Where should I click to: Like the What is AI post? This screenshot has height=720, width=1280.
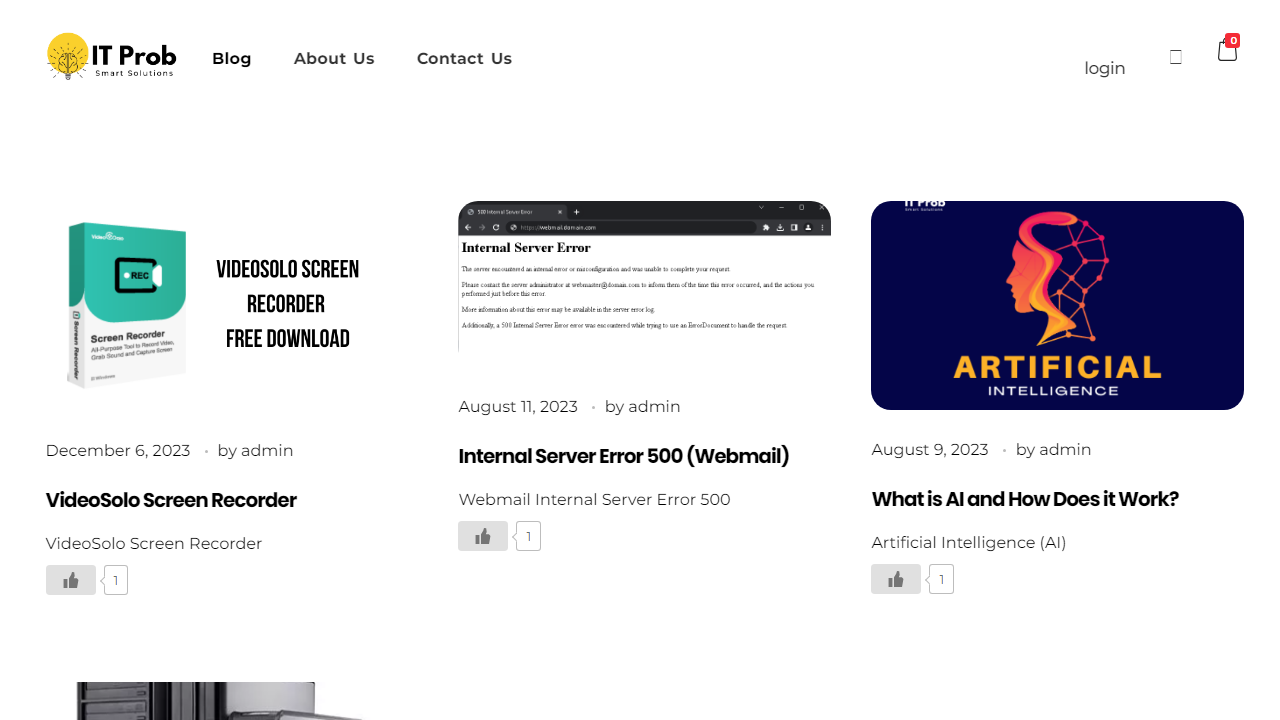896,579
